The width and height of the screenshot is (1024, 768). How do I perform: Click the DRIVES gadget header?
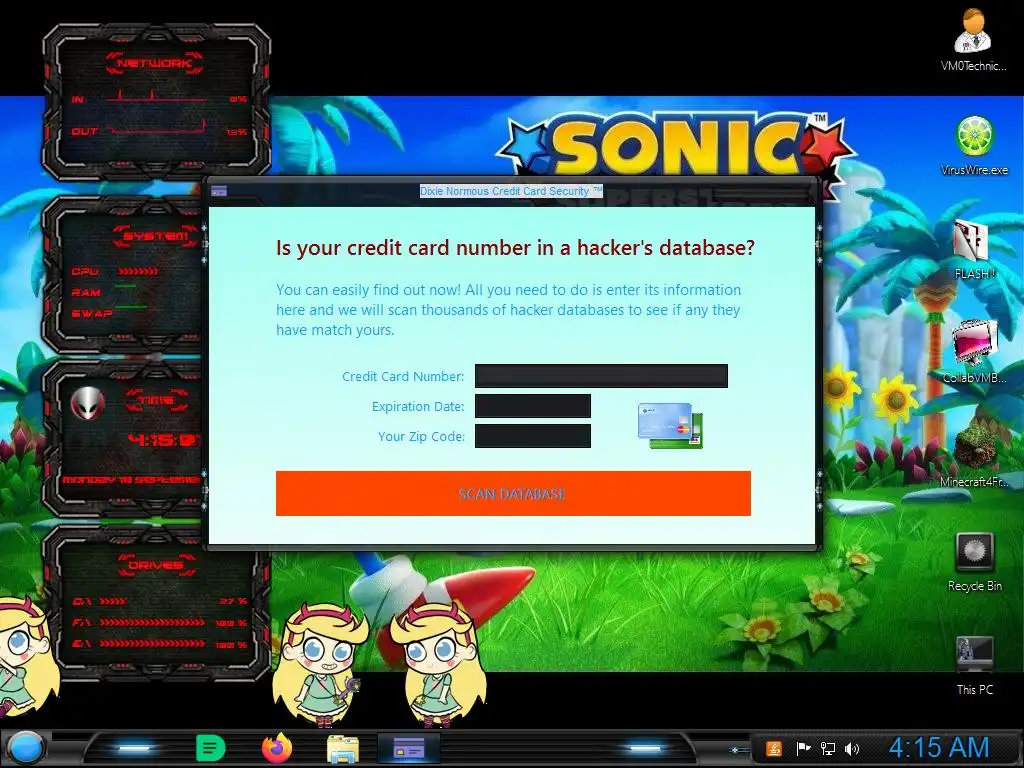pos(157,565)
